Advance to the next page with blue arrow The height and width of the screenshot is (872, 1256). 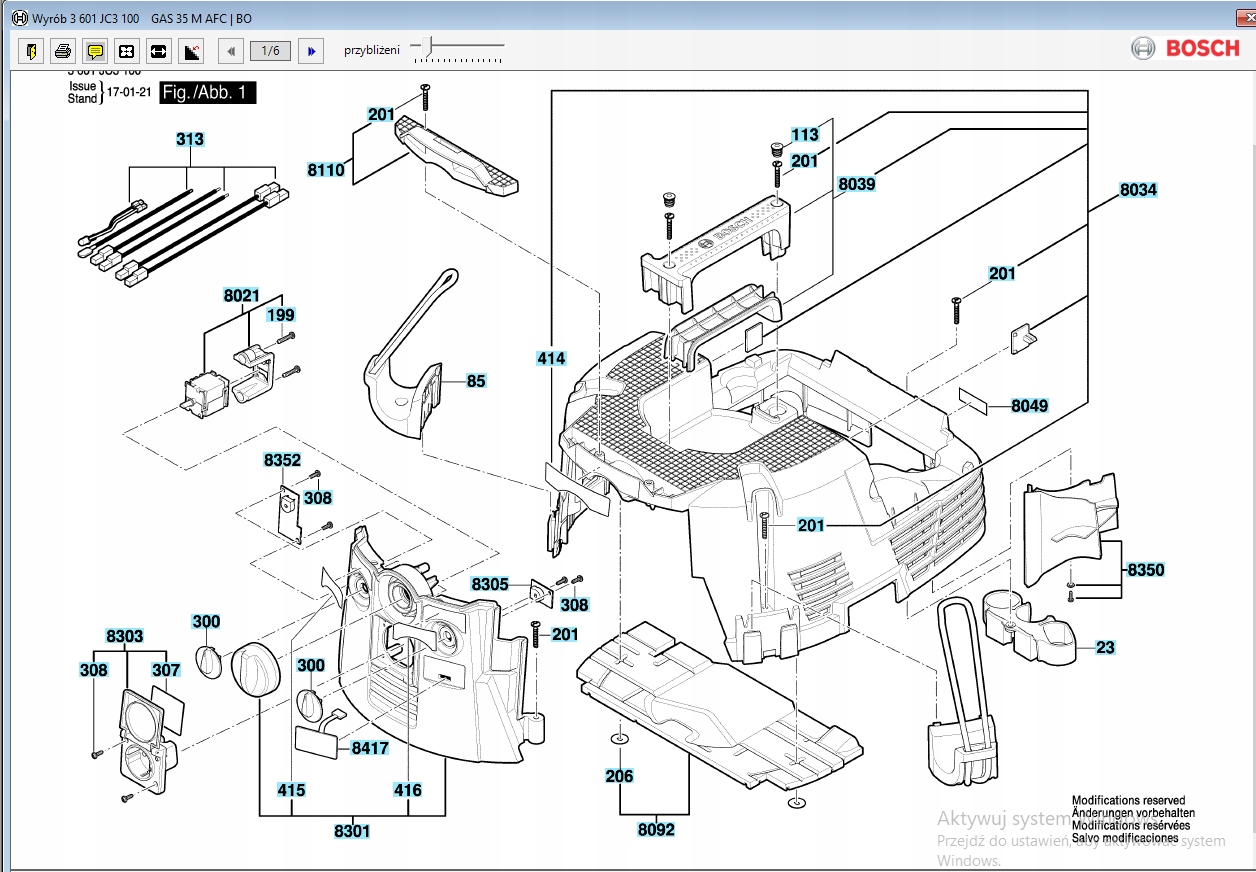(x=311, y=50)
